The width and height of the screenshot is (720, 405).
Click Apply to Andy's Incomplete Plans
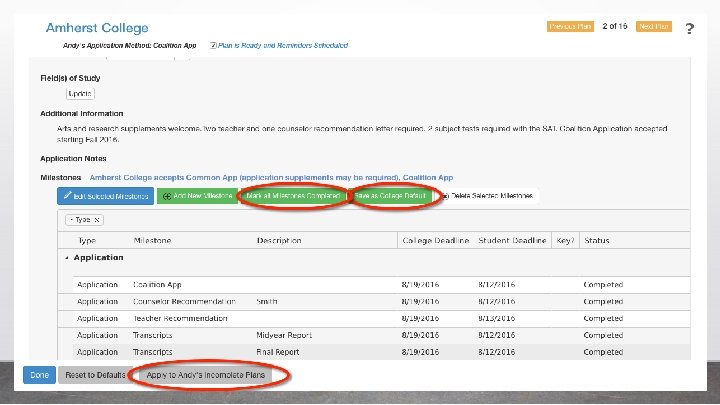coord(205,375)
